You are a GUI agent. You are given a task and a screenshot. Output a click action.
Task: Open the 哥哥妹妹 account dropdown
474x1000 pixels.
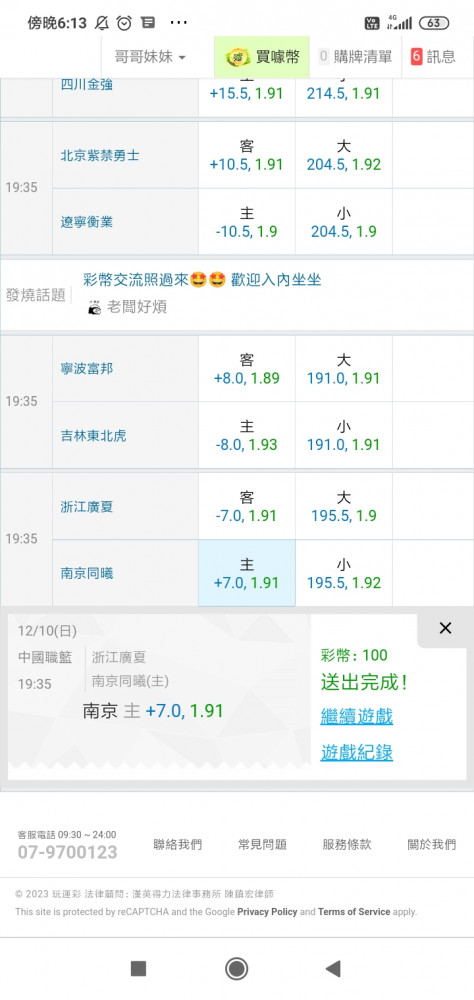(x=151, y=57)
